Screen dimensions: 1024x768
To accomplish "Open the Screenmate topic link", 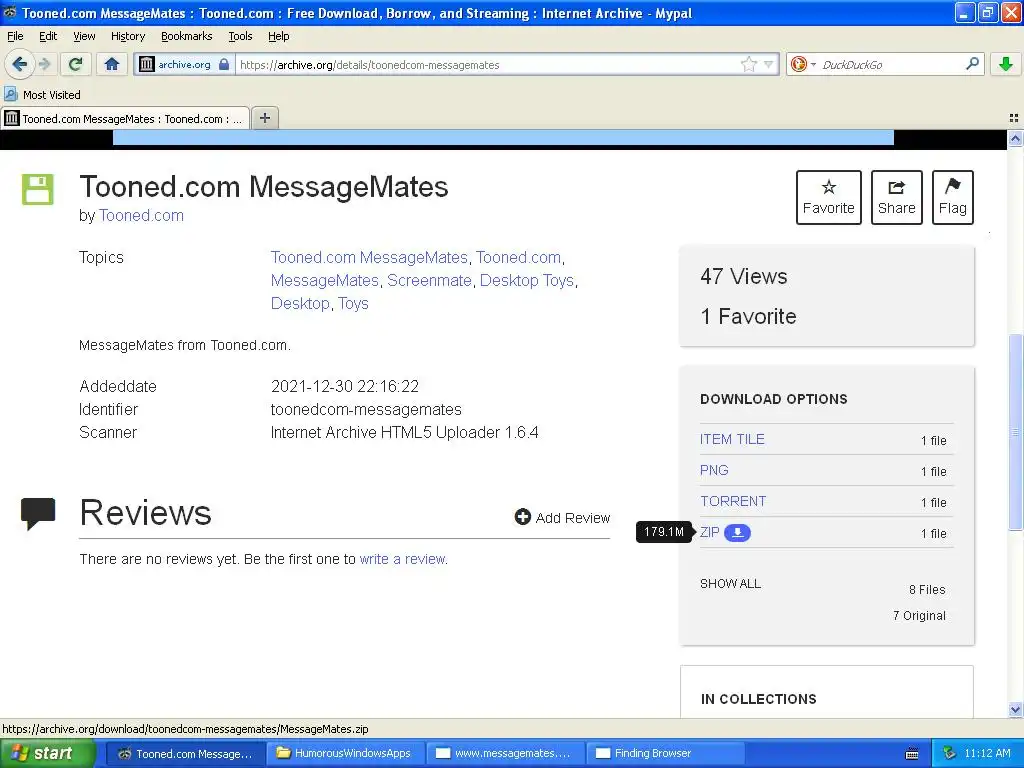I will (x=429, y=280).
